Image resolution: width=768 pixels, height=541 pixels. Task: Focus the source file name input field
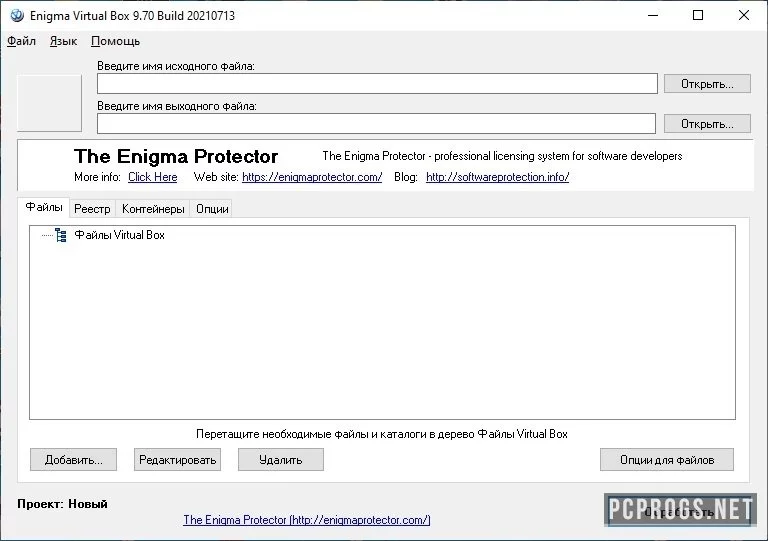click(377, 84)
